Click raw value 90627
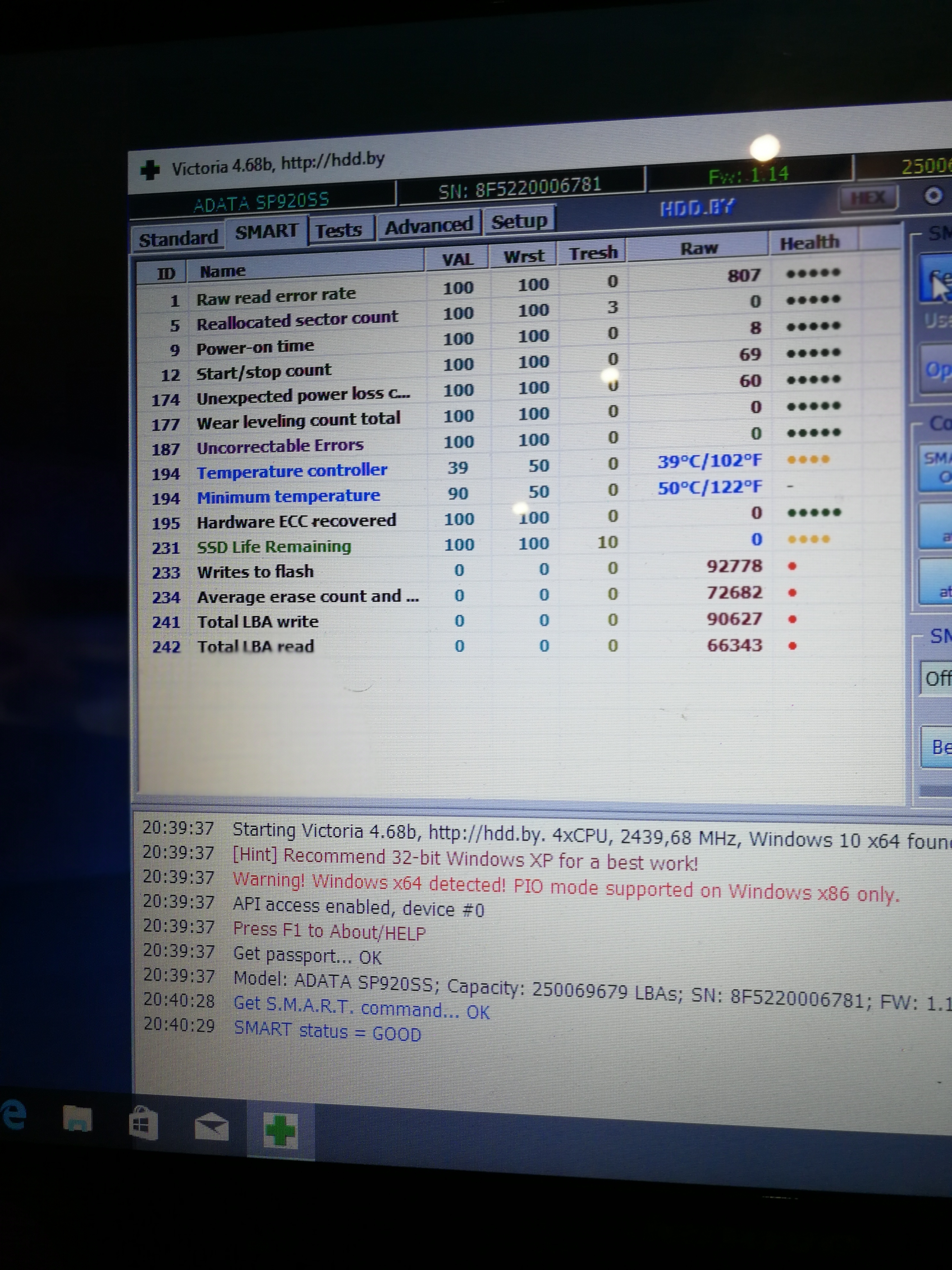Viewport: 952px width, 1270px height. (x=734, y=619)
